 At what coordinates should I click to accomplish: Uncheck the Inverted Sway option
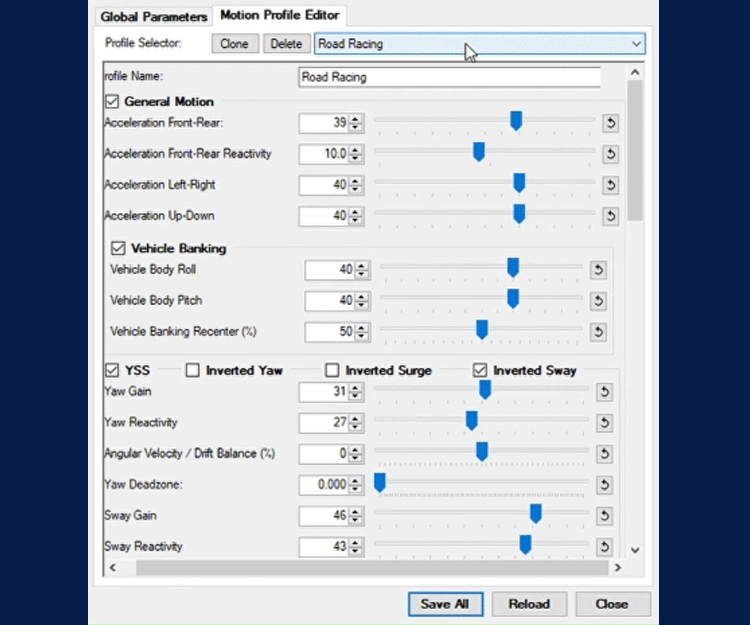480,370
